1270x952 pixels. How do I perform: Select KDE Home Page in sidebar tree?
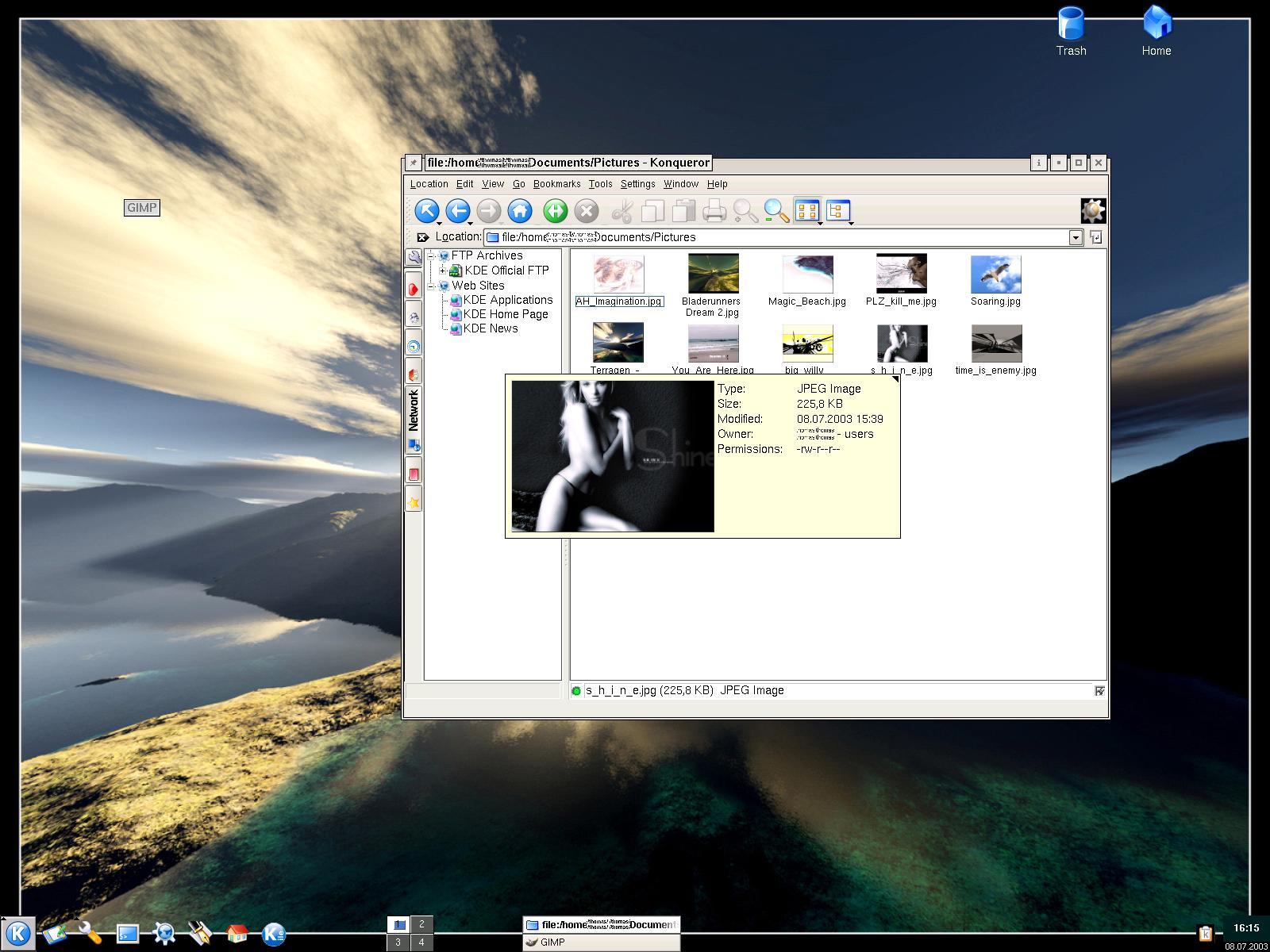[506, 314]
